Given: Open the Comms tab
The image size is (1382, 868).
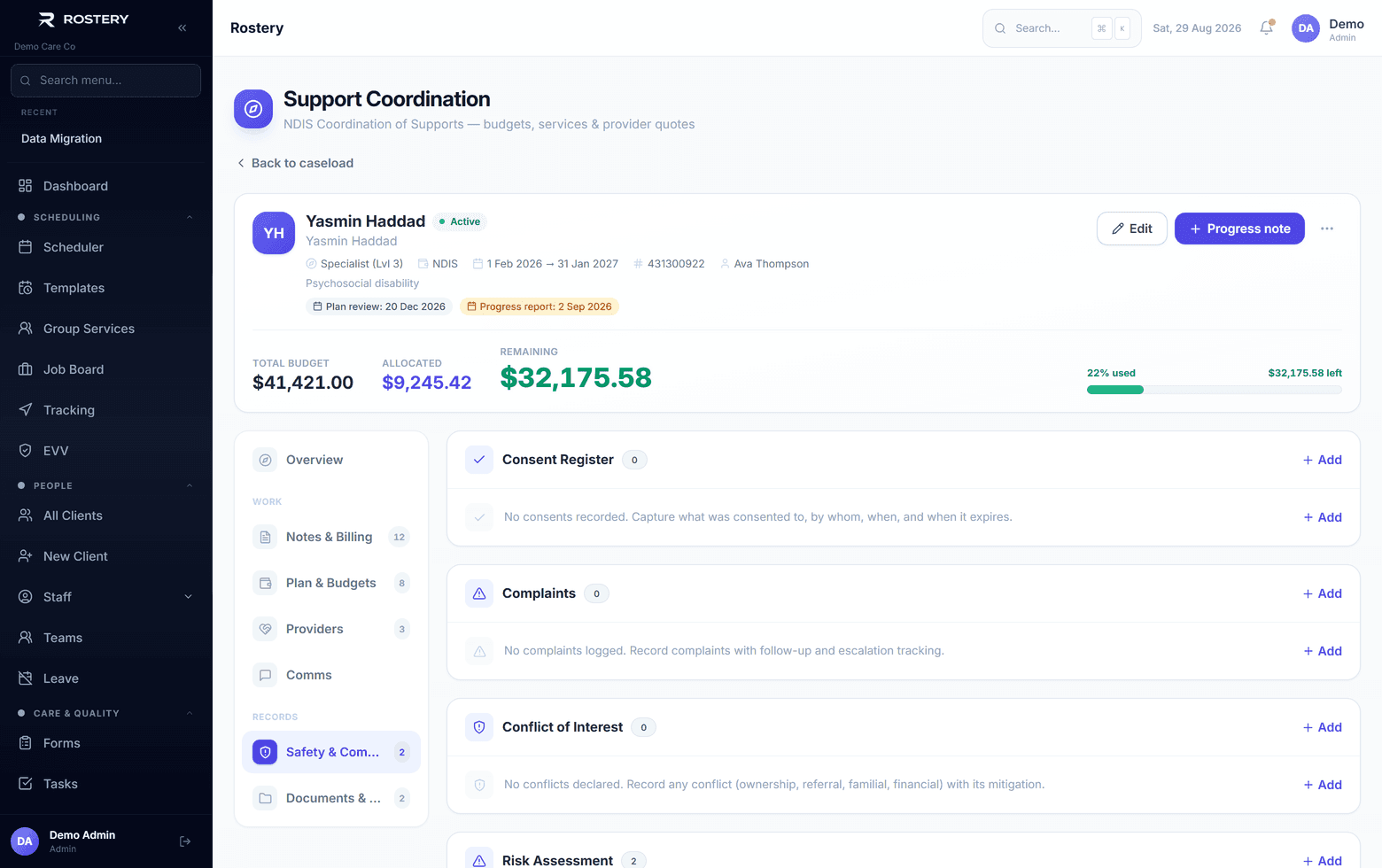Looking at the screenshot, I should tap(331, 675).
